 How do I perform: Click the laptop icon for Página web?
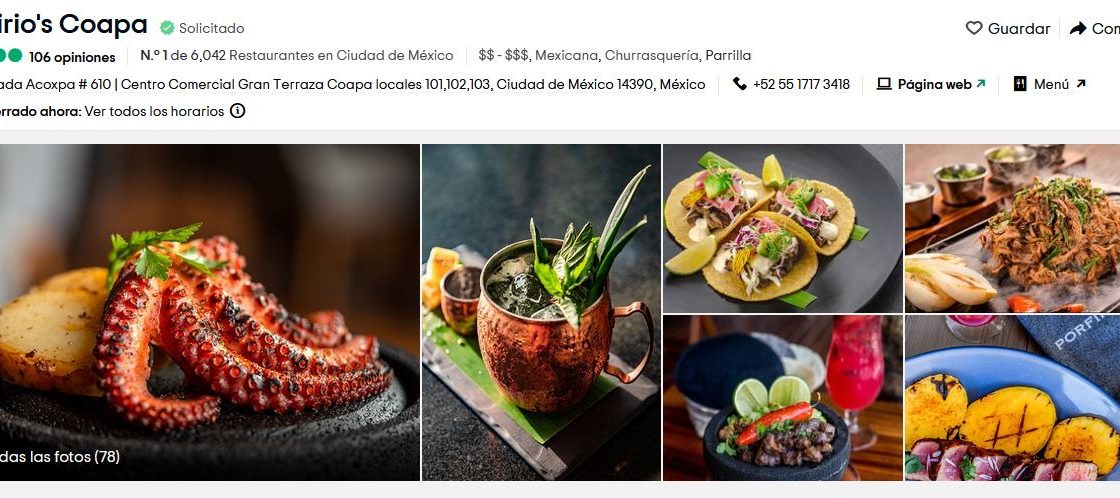click(884, 84)
